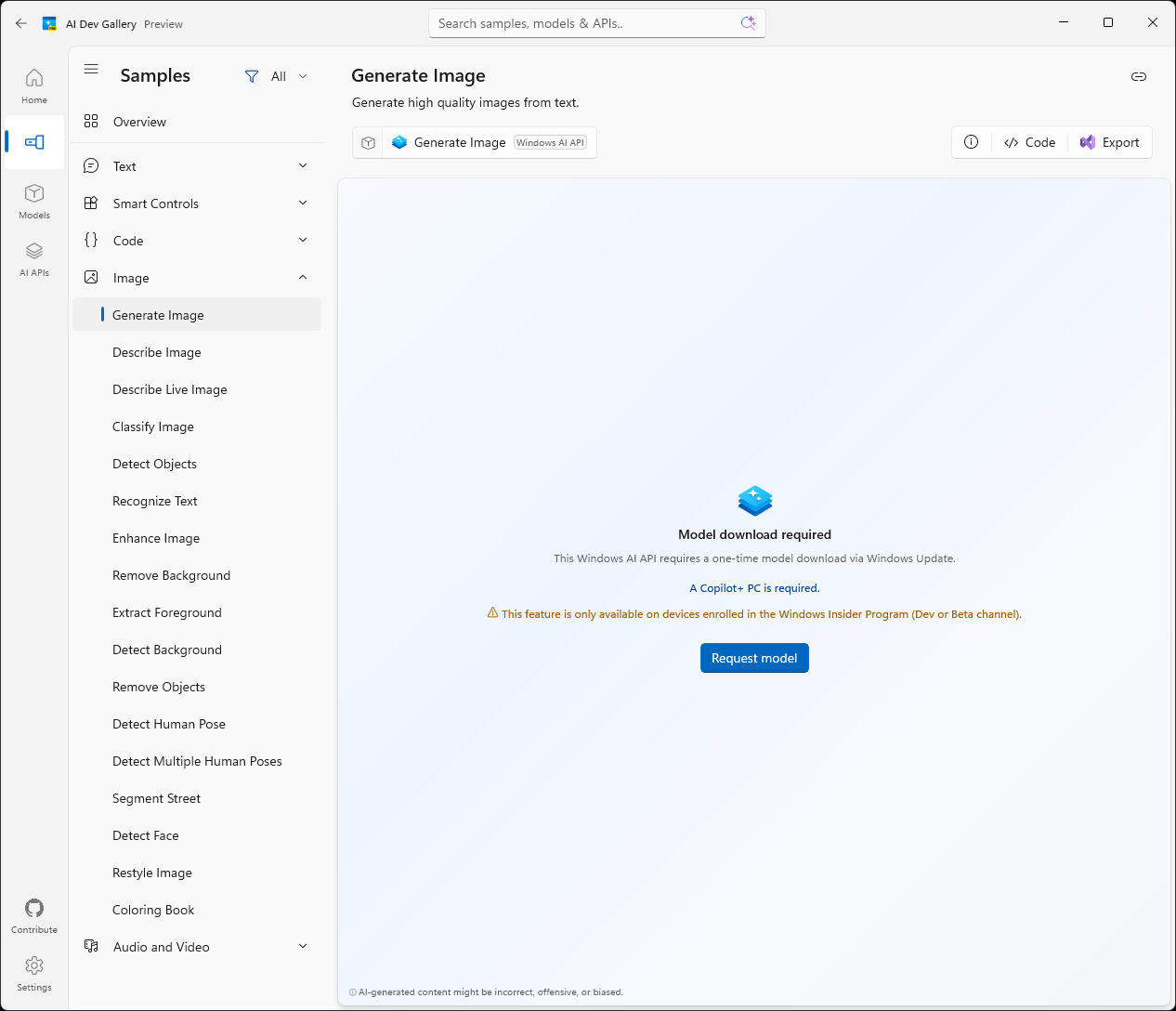Open the Segment Street sample
The image size is (1176, 1011).
tap(197, 798)
